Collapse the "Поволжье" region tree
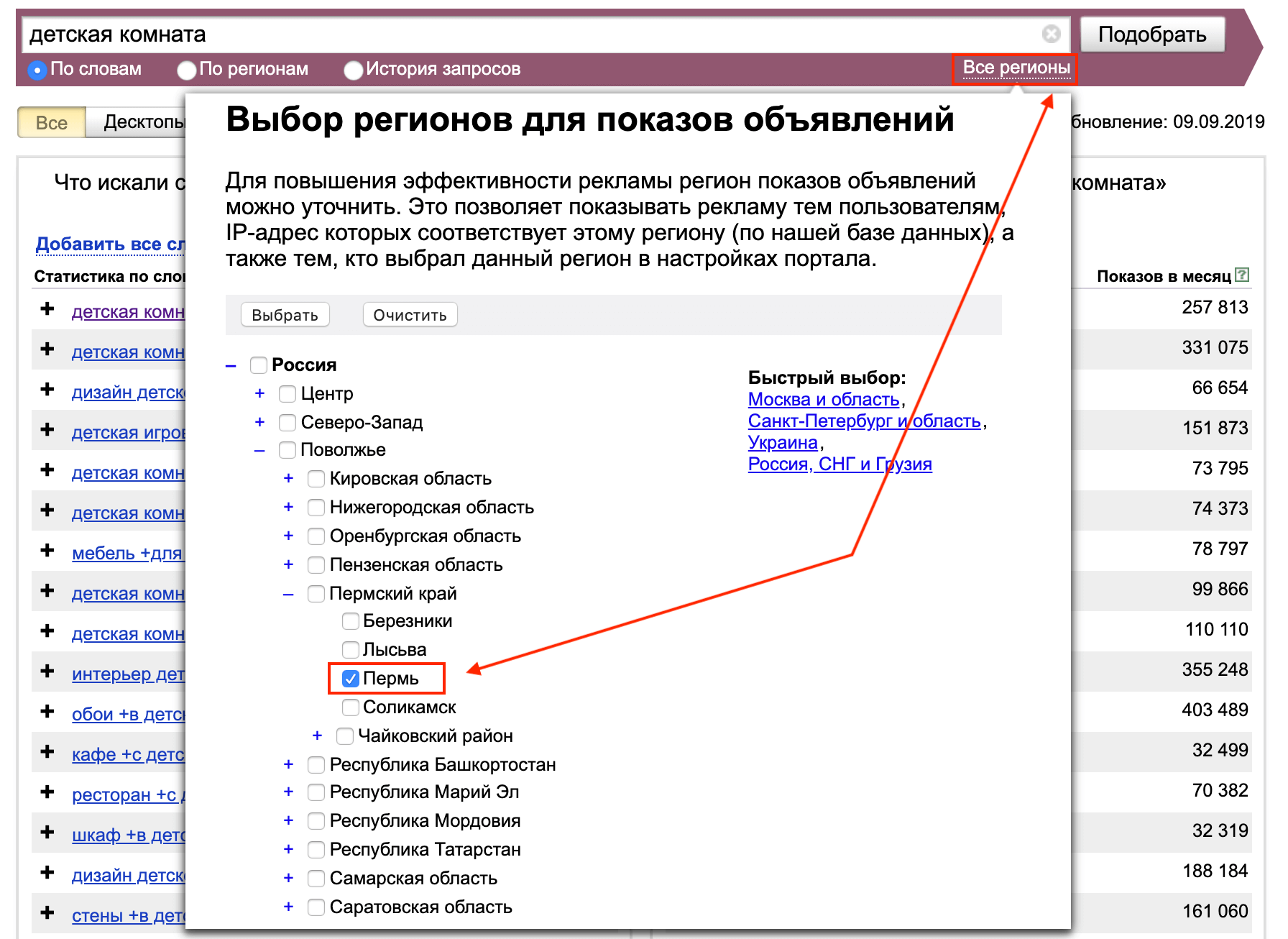Viewport: 1288px width, 939px height. point(258,449)
